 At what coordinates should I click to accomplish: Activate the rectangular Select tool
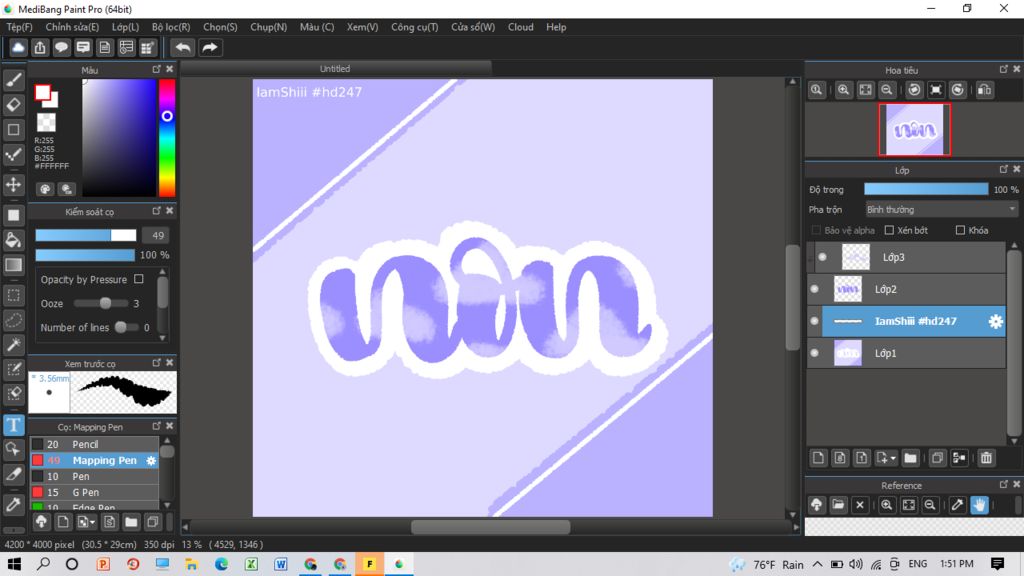14,295
